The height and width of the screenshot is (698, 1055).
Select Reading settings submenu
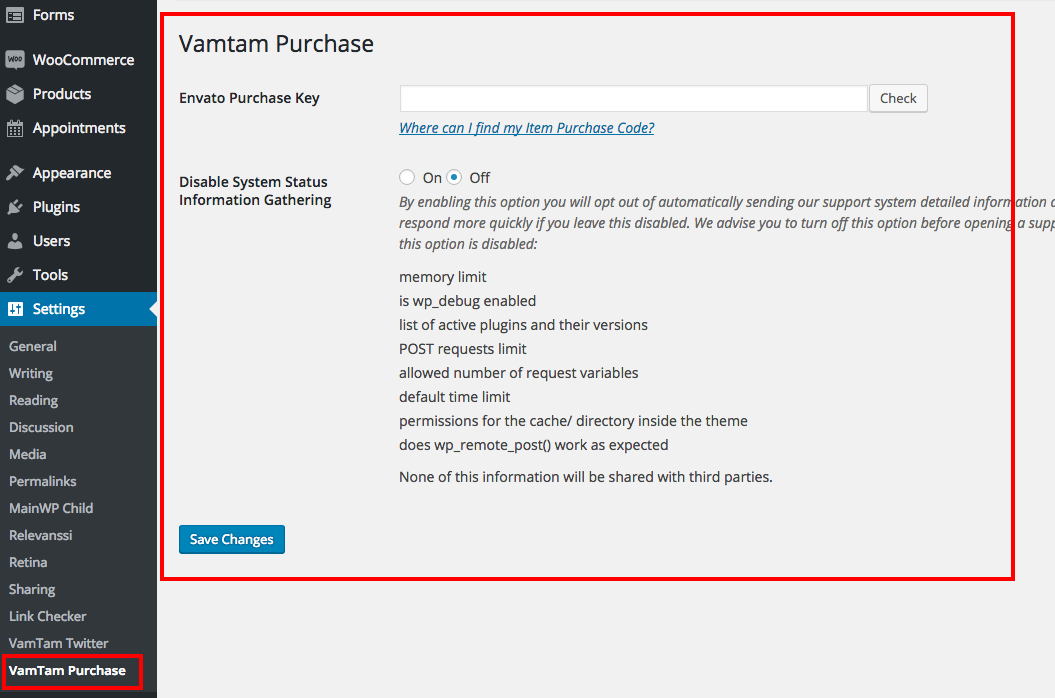(34, 400)
